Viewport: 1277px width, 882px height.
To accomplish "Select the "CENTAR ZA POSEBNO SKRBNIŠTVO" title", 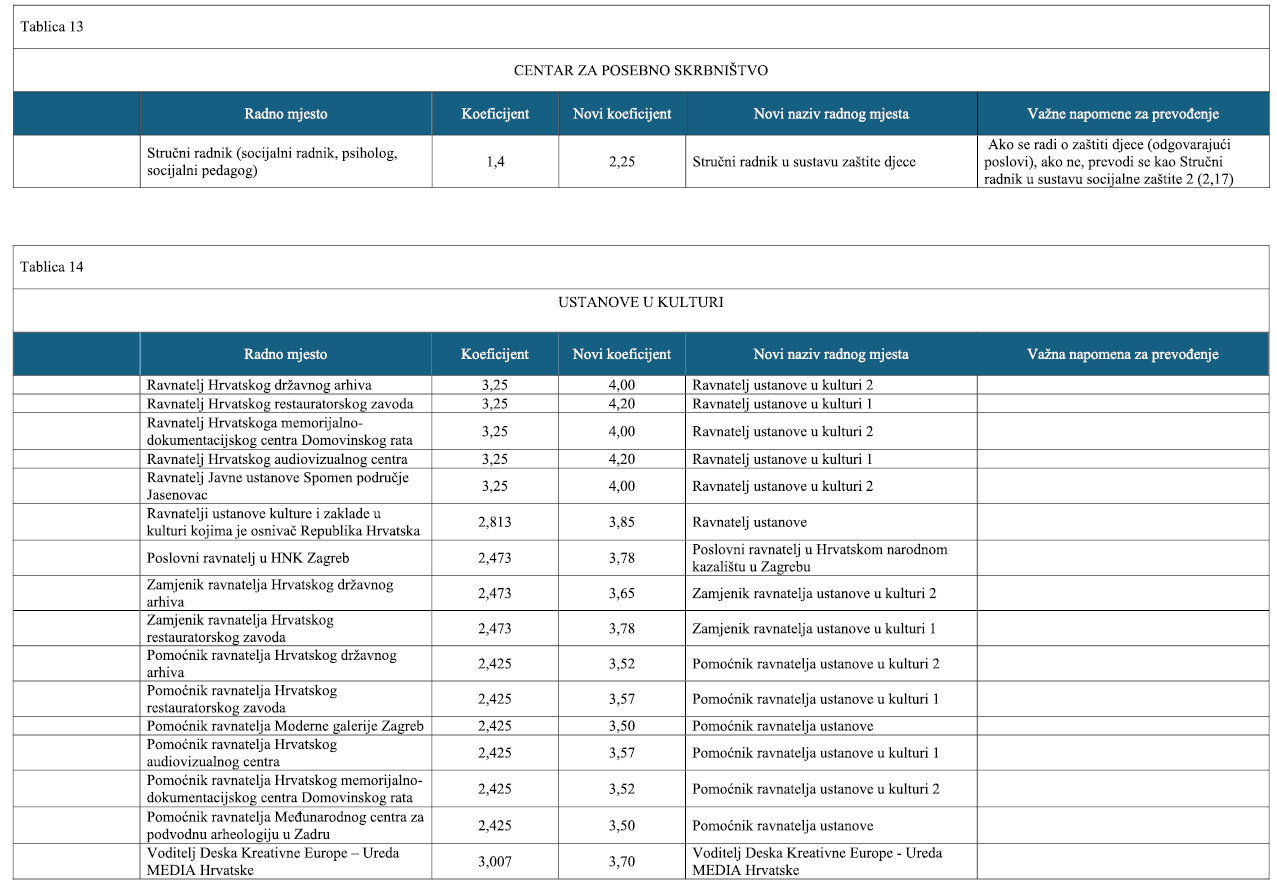I will [x=640, y=70].
